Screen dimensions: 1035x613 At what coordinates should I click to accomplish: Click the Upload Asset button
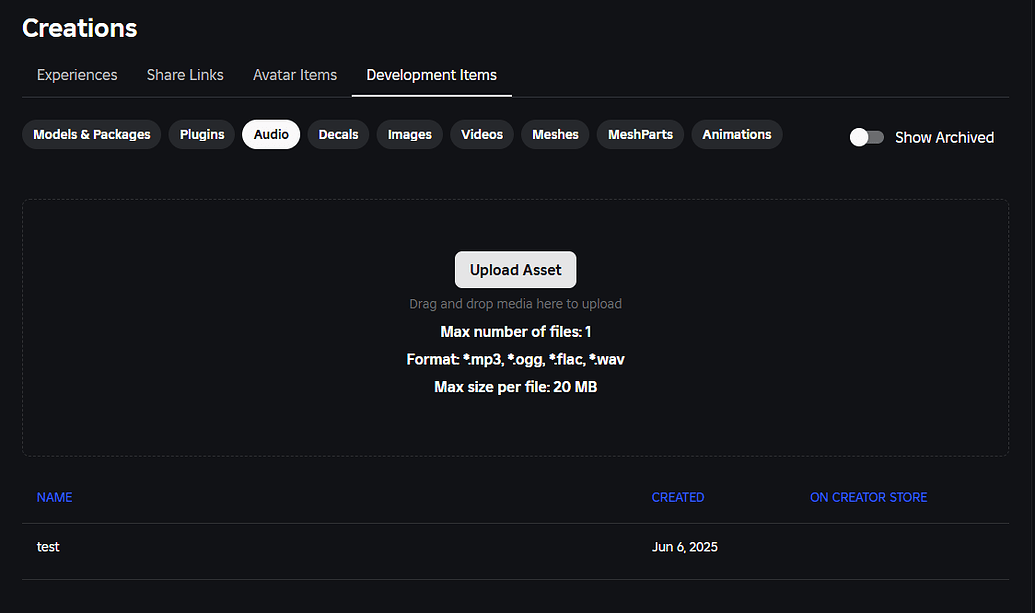515,269
